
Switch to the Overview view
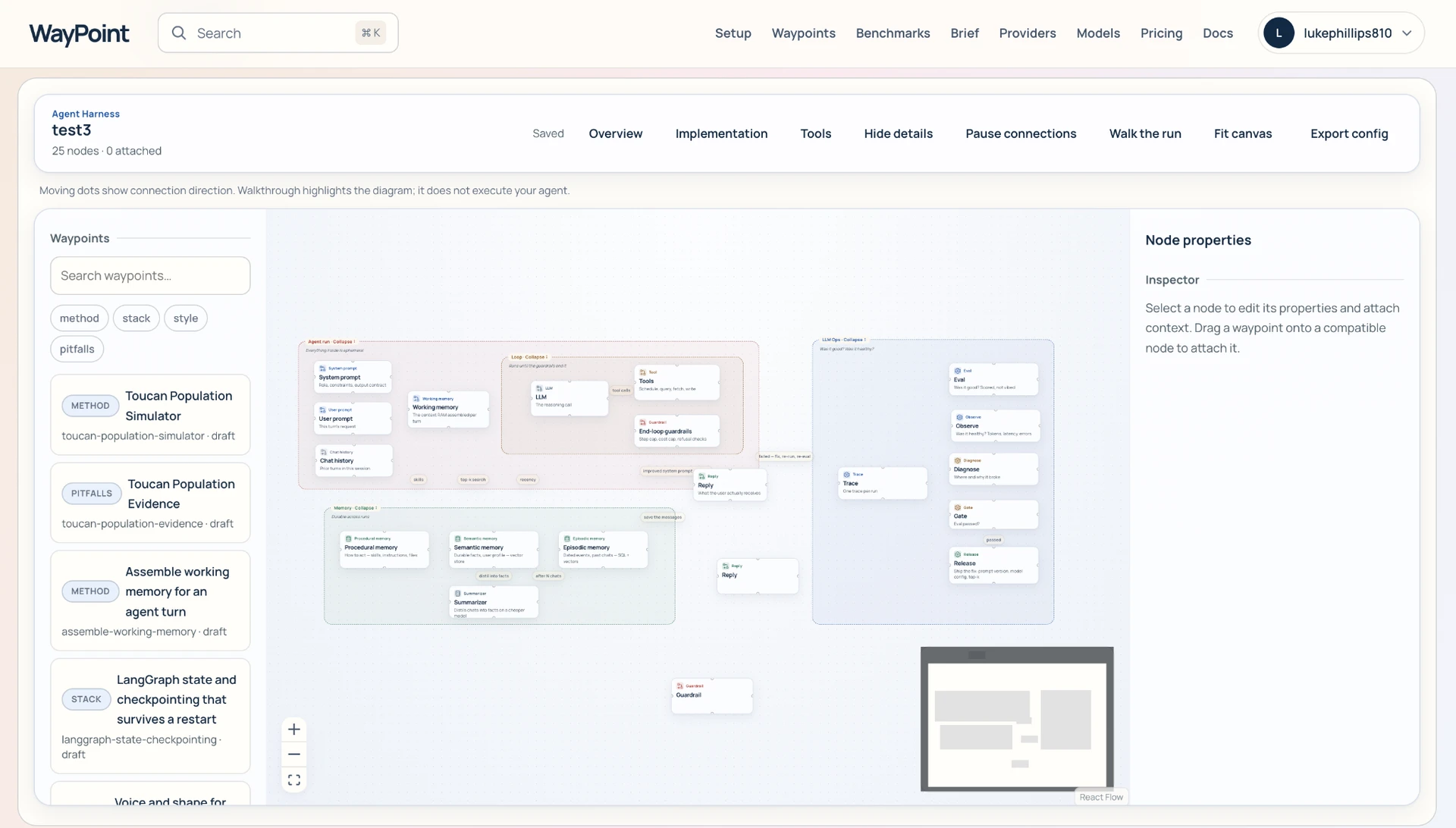tap(615, 133)
